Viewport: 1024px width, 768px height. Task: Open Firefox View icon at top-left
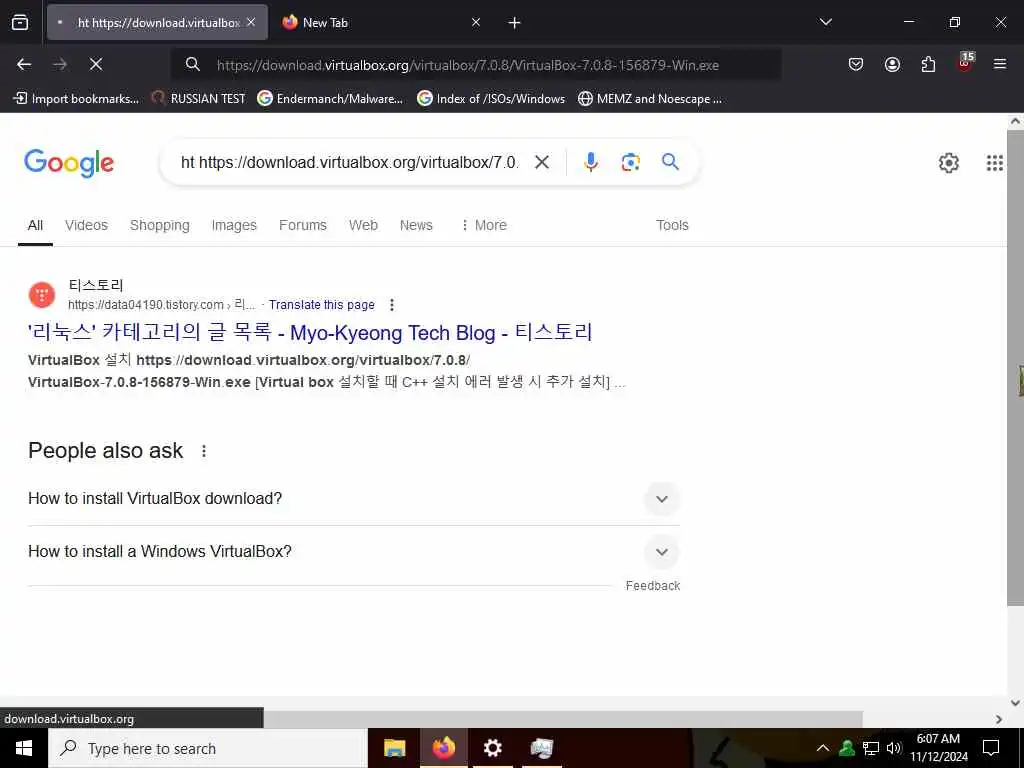pyautogui.click(x=20, y=23)
